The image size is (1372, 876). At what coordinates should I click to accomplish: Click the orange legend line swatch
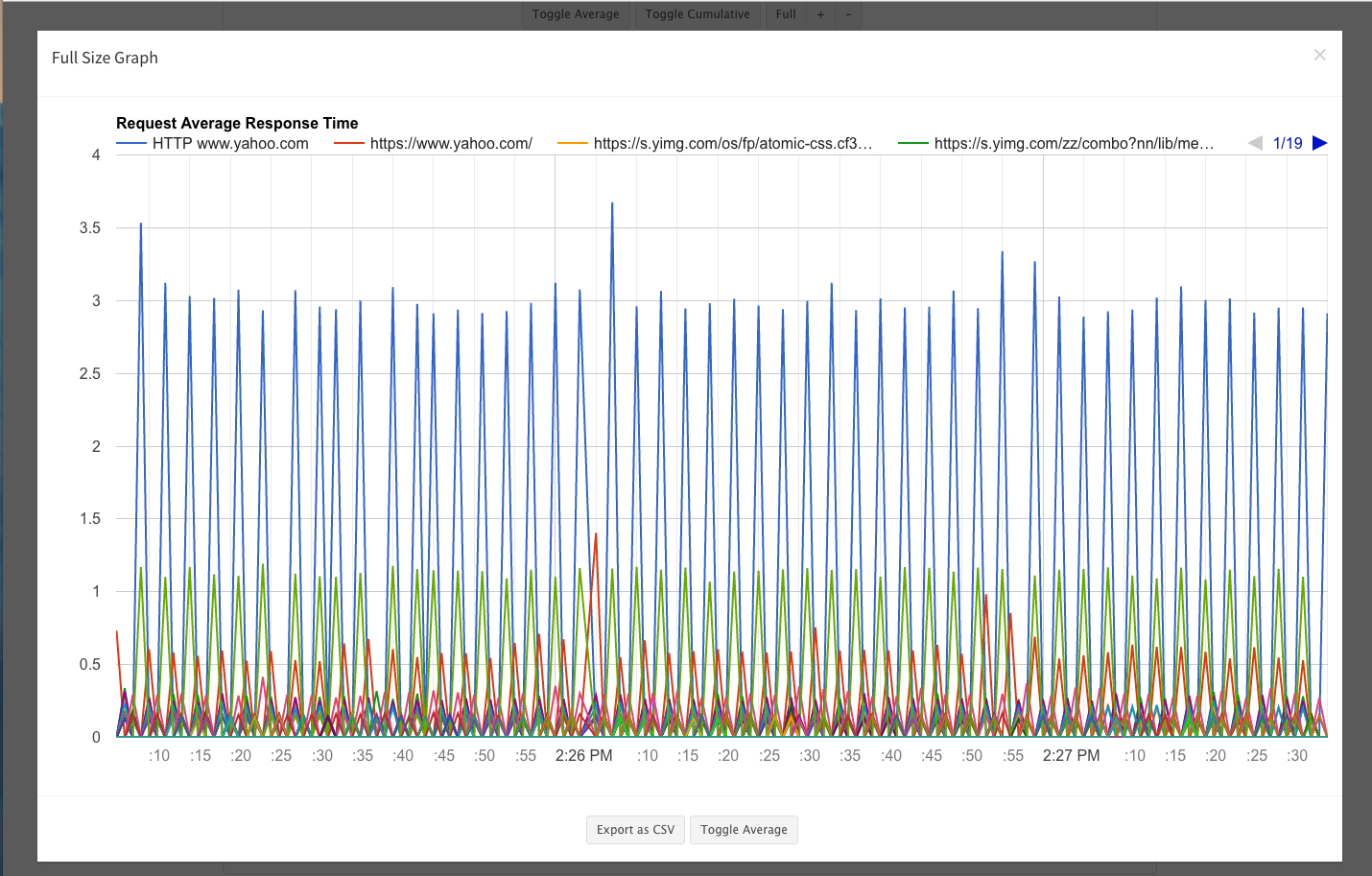pos(573,143)
